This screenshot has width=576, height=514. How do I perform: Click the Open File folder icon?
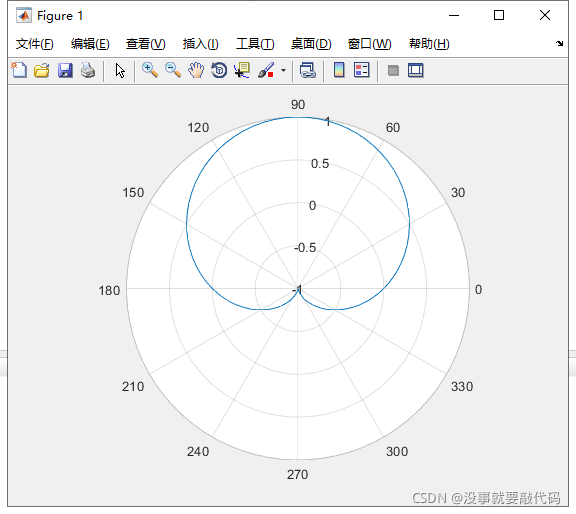[42, 70]
